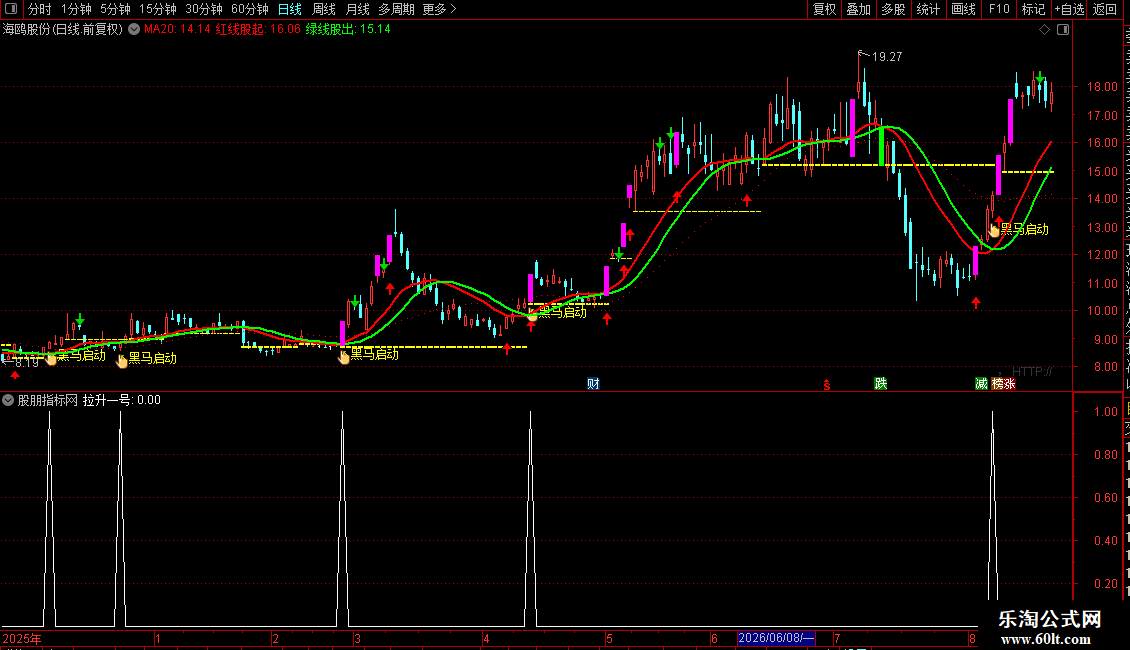Click the 榜 ranking marker icon
Screen dimensions: 1130x650
[x=997, y=383]
